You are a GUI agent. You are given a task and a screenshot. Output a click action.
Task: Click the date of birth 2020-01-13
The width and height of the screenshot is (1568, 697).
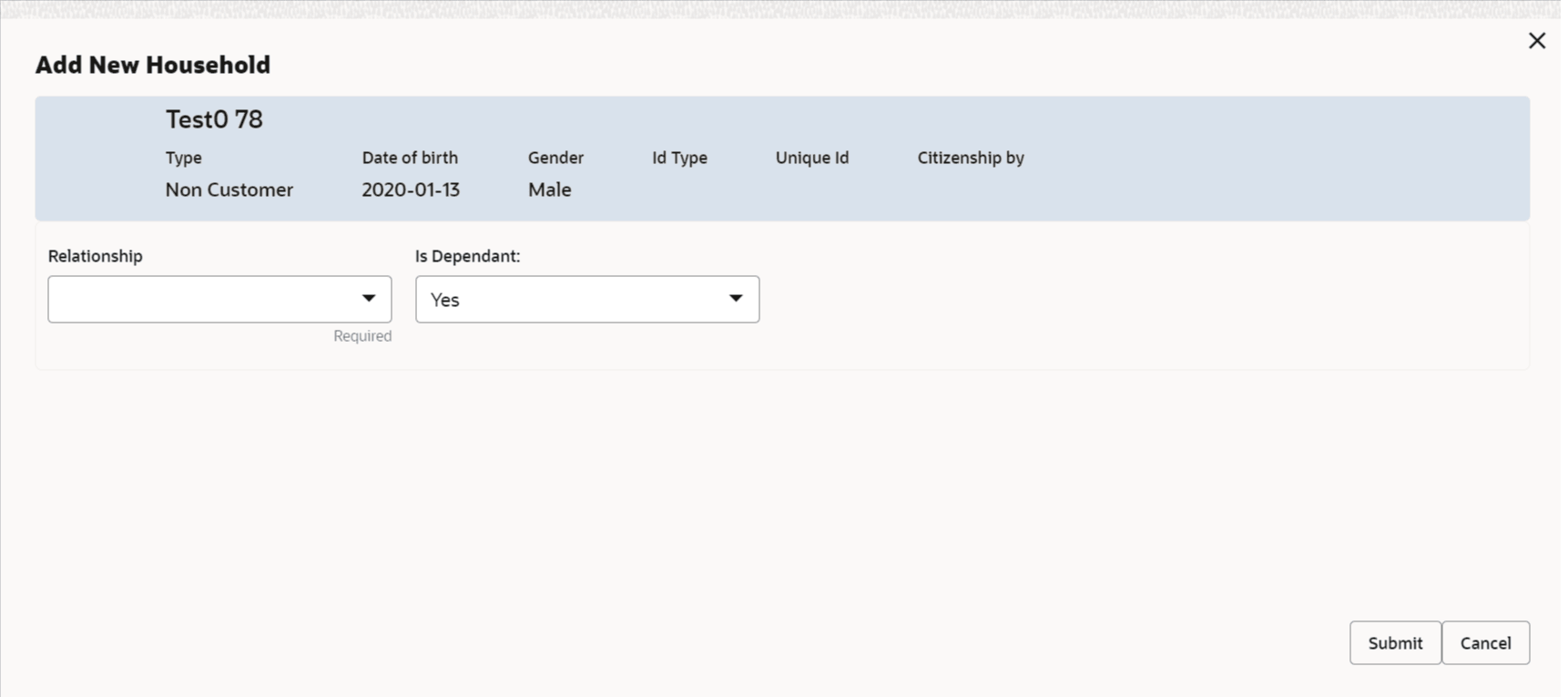pos(411,190)
